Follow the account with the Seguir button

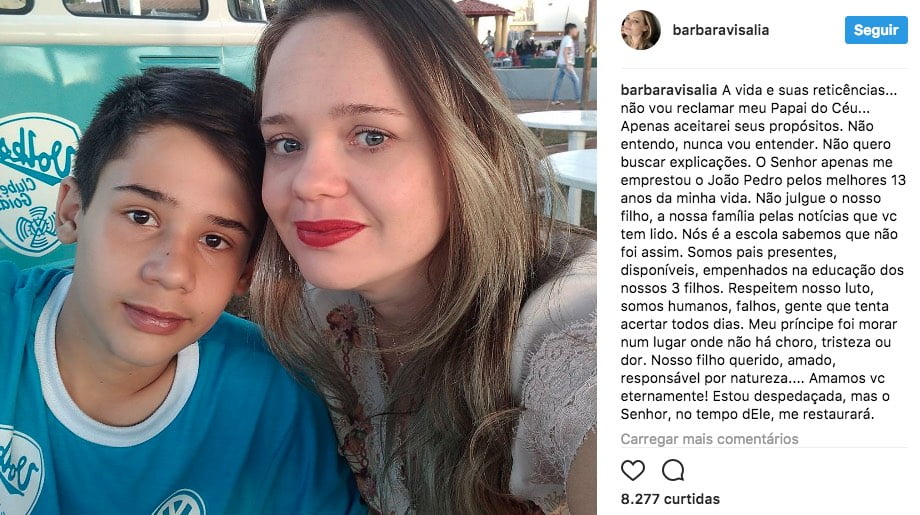pos(876,30)
